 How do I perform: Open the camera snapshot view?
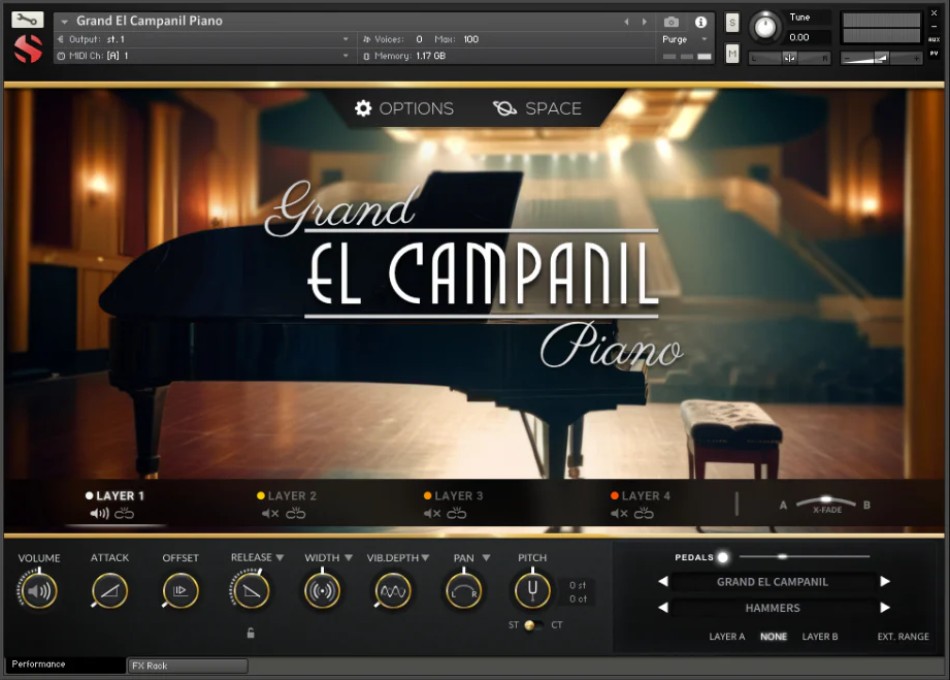pos(671,22)
